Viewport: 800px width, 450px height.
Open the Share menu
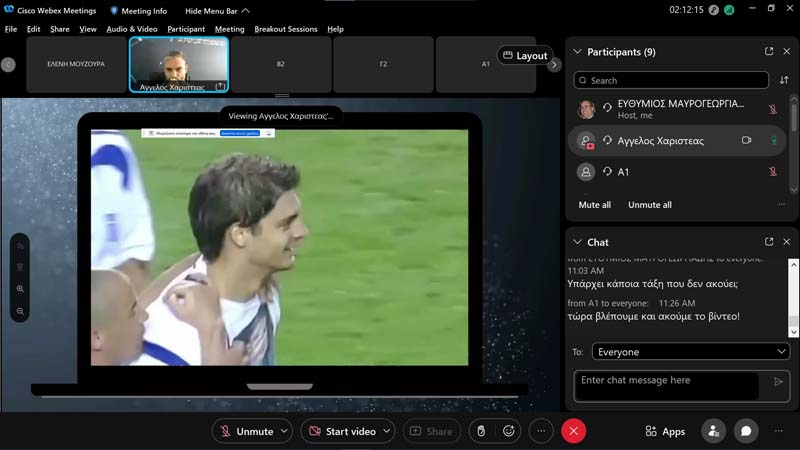click(60, 29)
